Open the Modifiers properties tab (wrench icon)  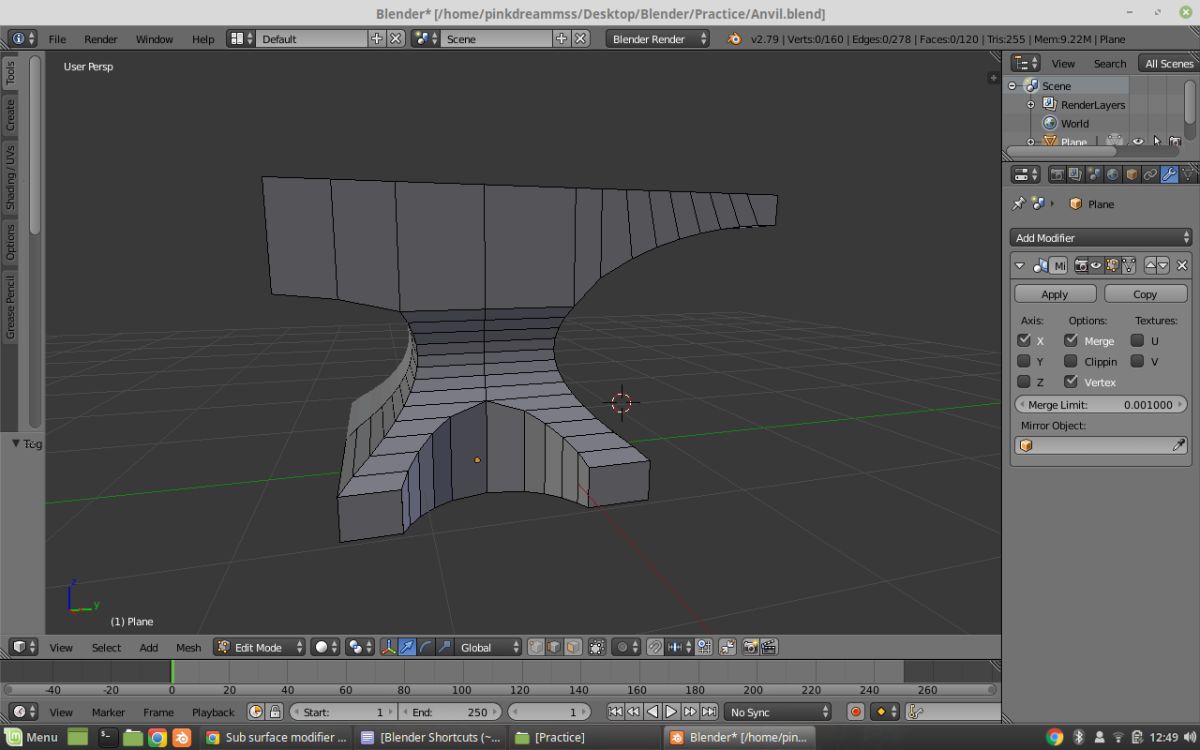pyautogui.click(x=1169, y=174)
